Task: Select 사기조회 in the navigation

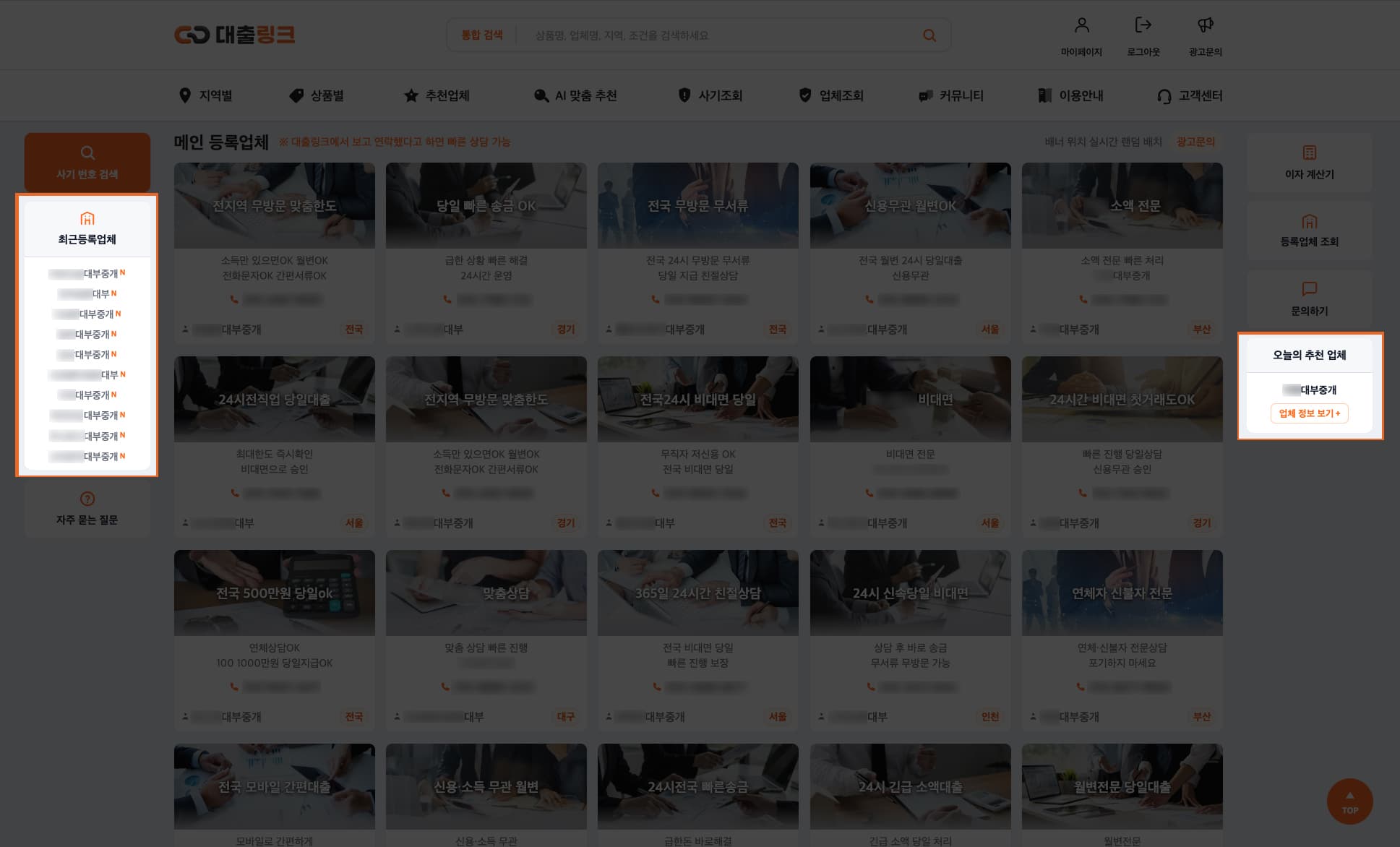Action: click(710, 95)
